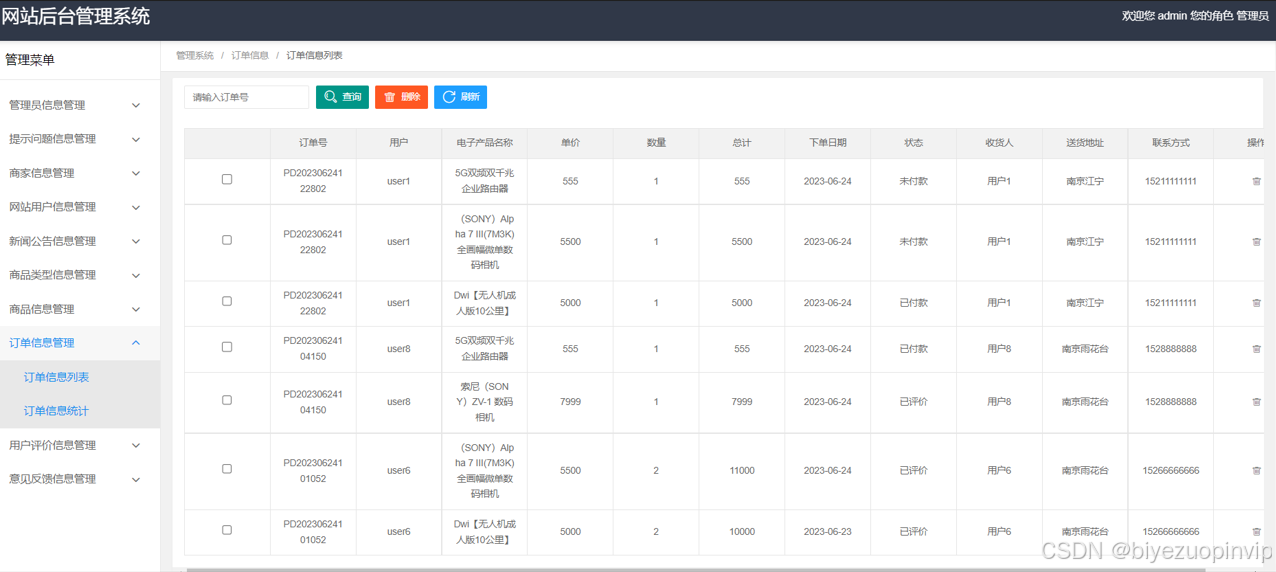This screenshot has width=1276, height=572.
Task: Select checkbox for user8 555 router order
Action: coord(227,347)
